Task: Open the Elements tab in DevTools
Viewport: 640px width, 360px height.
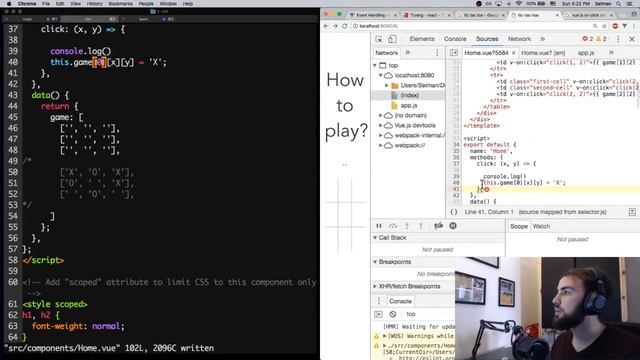Action: tap(422, 39)
